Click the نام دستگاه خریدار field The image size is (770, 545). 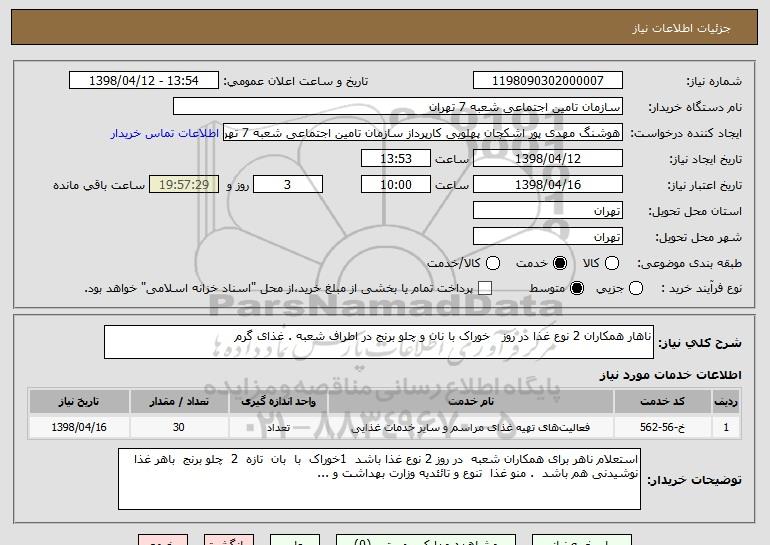pyautogui.click(x=398, y=107)
